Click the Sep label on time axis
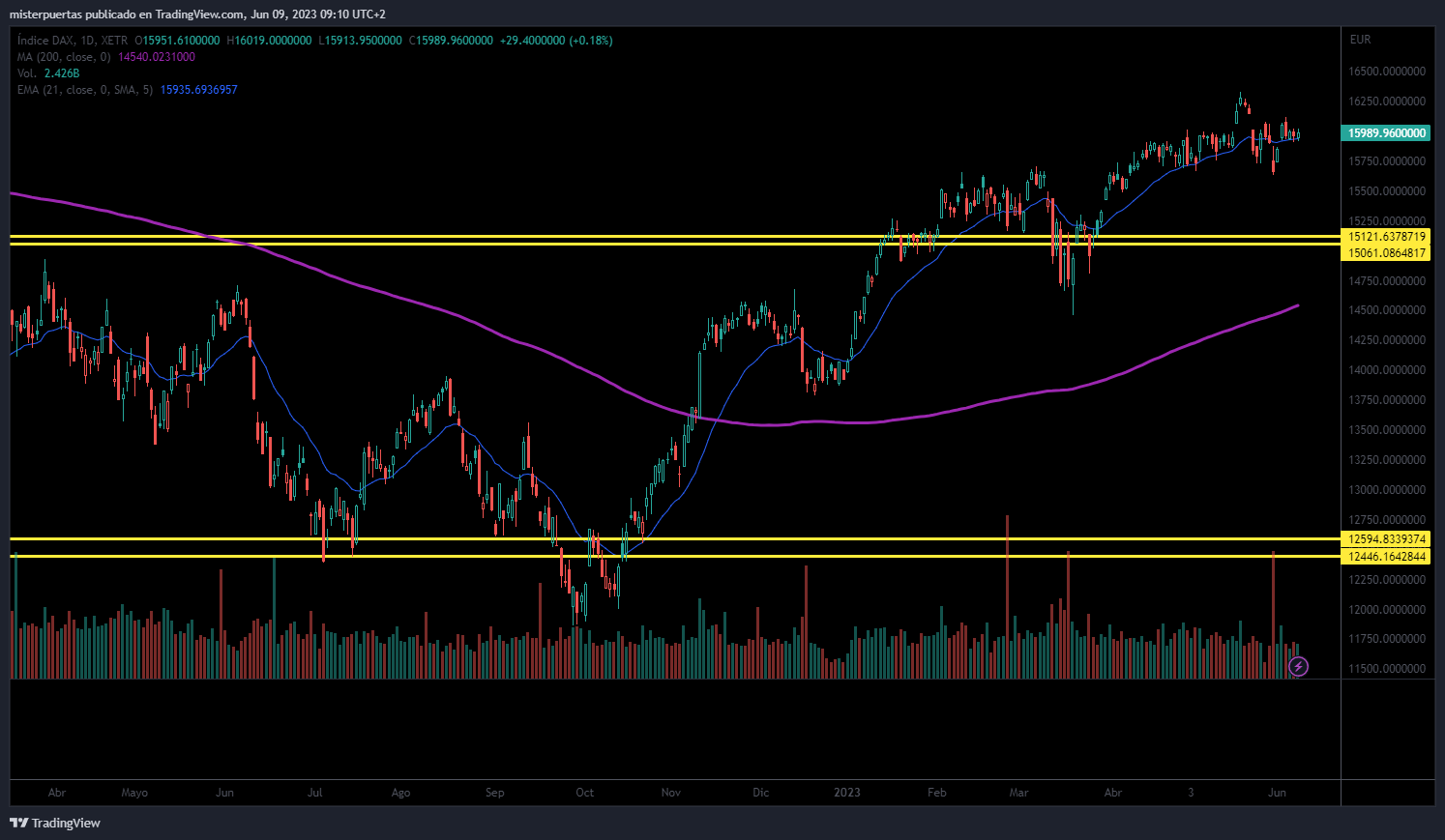 [494, 793]
